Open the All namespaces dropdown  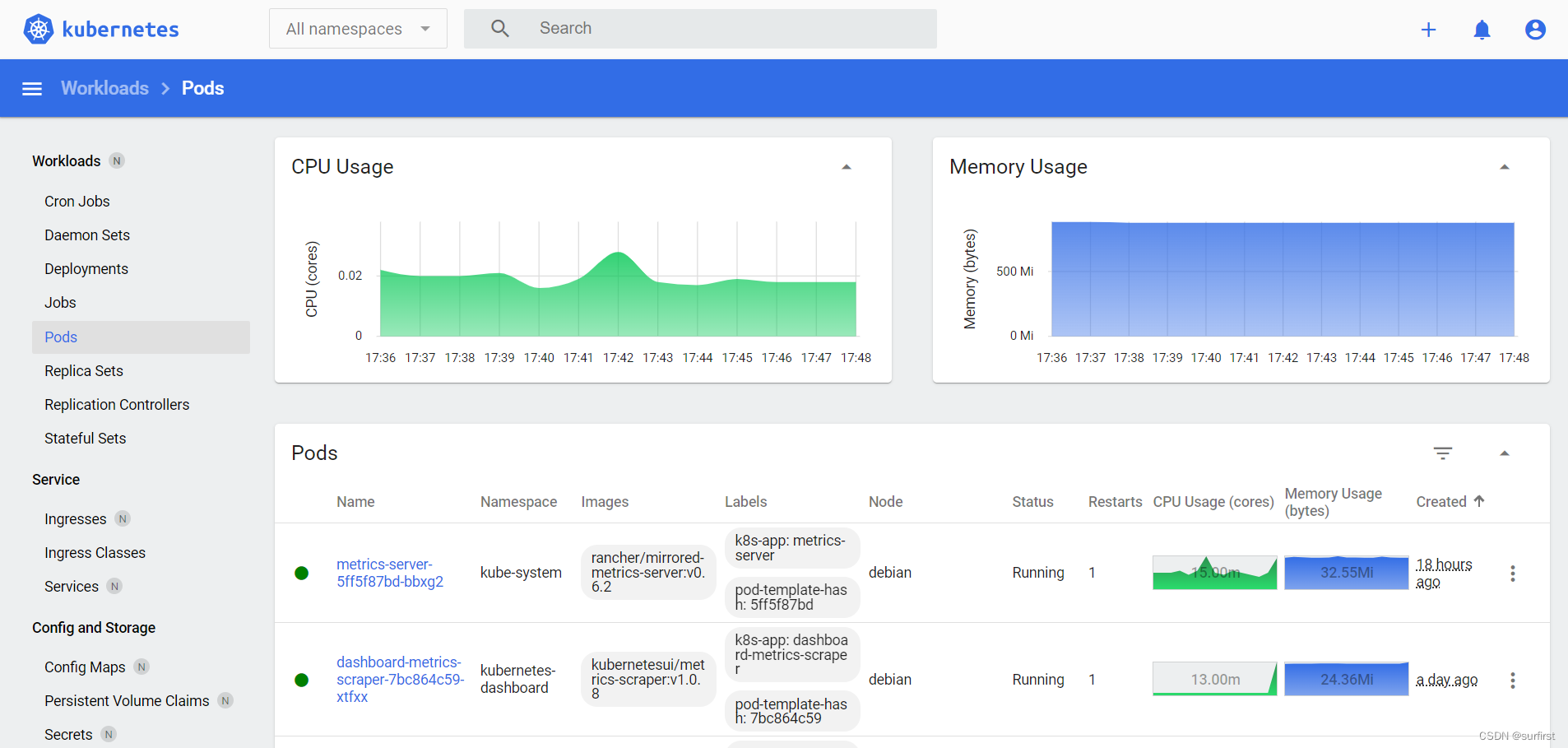click(x=358, y=29)
